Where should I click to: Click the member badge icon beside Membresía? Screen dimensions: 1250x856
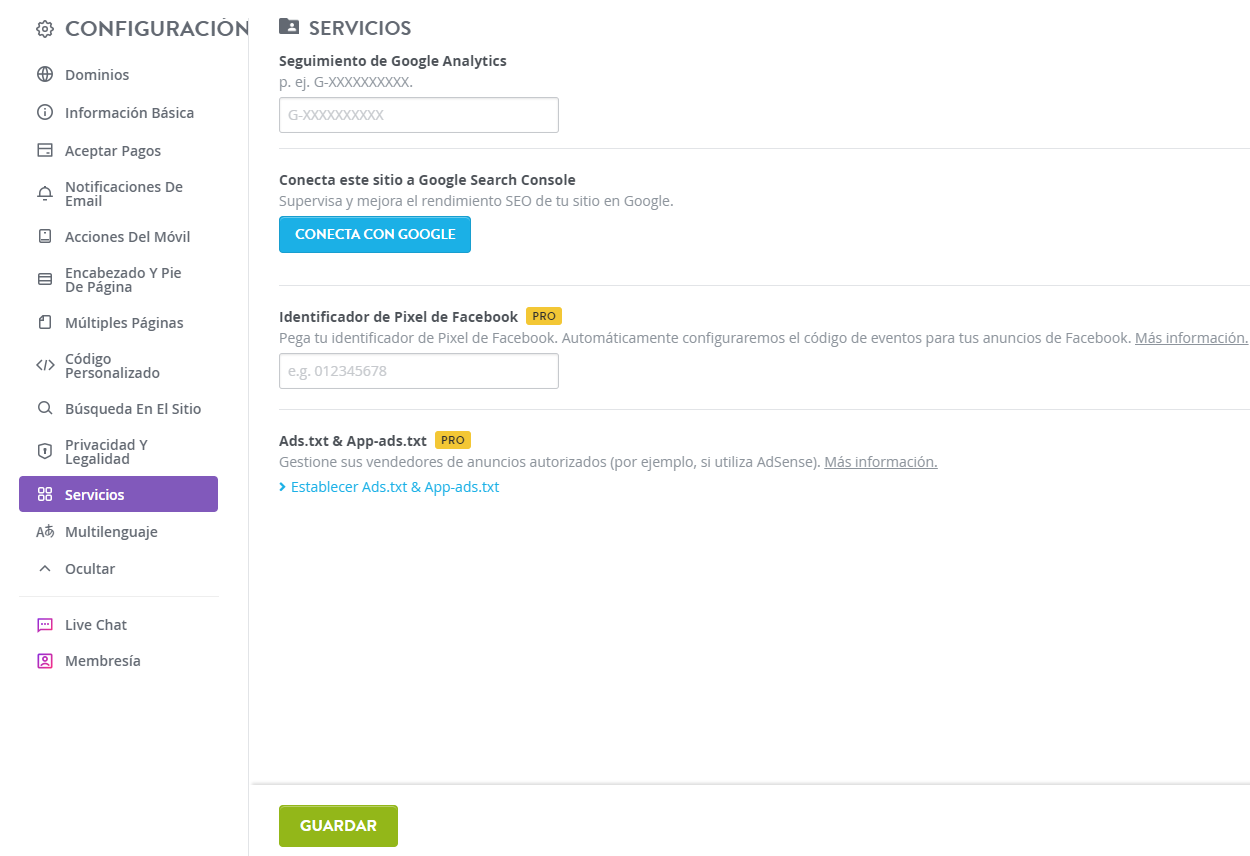tap(44, 661)
